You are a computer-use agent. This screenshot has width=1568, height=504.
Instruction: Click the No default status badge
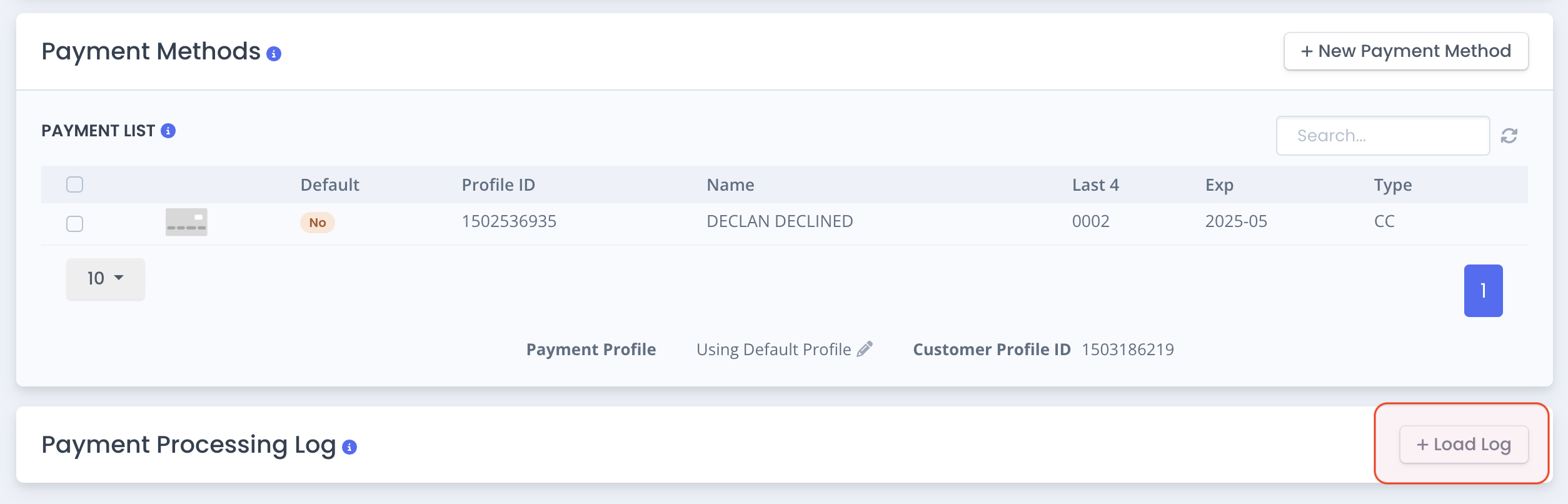coord(318,223)
